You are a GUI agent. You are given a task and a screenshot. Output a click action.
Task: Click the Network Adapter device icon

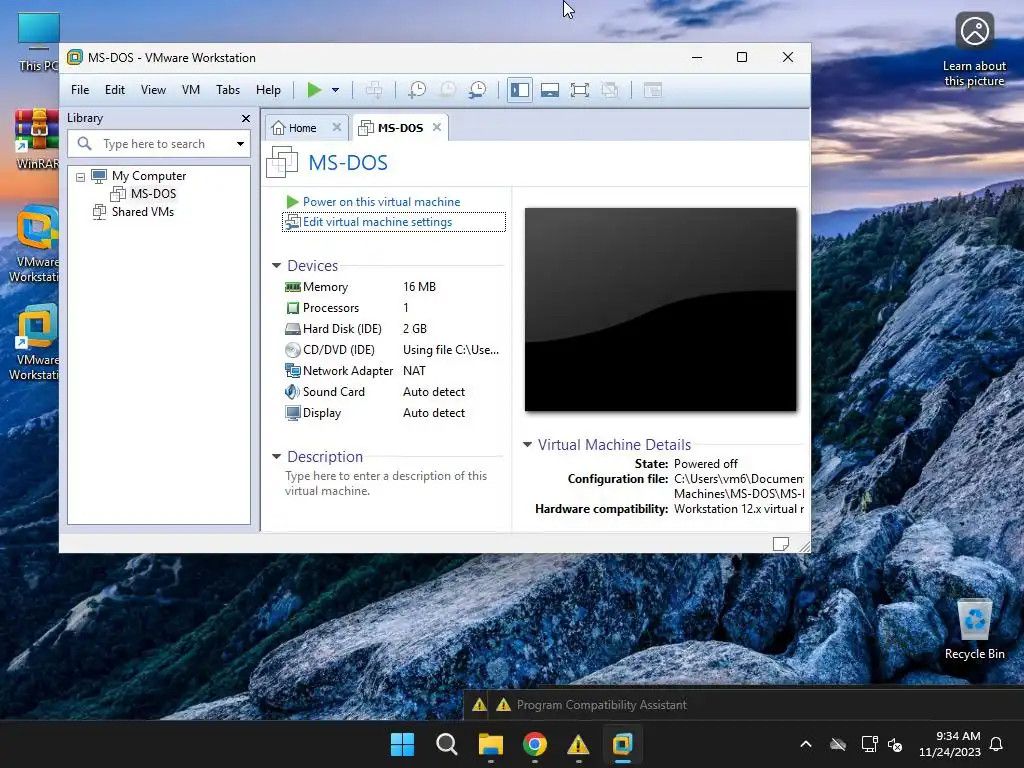pos(293,371)
